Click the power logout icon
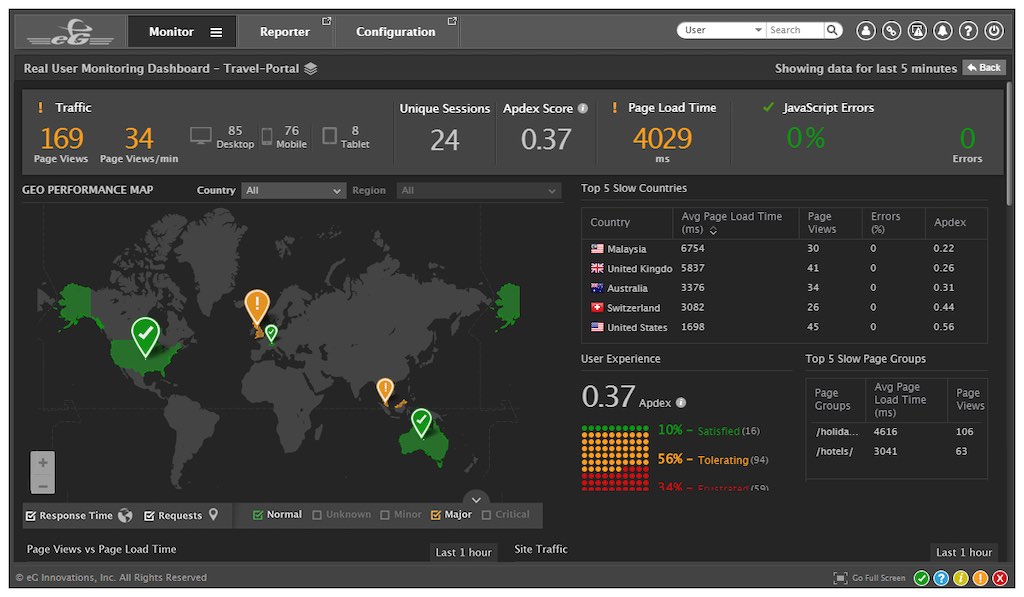1024x597 pixels. point(993,31)
